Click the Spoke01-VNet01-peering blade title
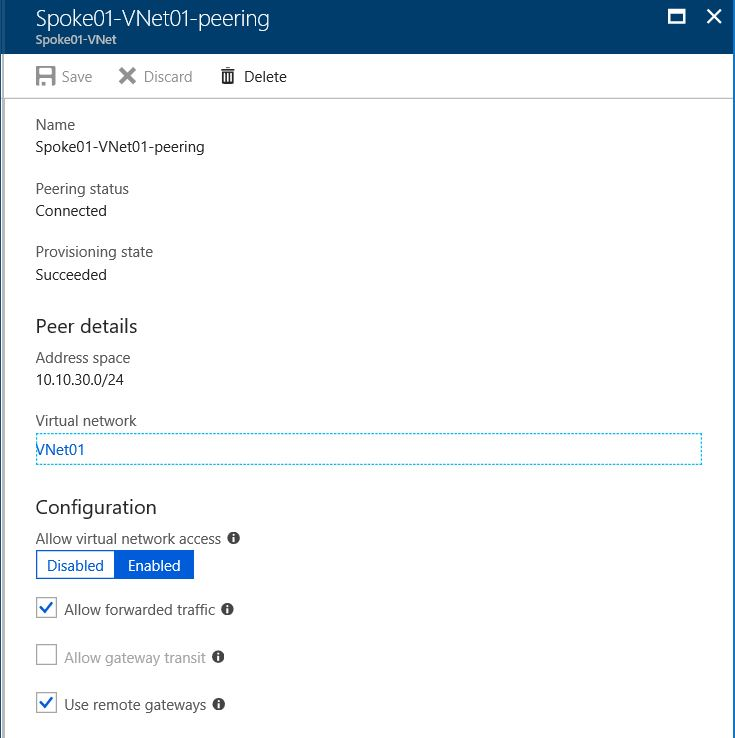Viewport: 735px width, 738px height. coord(152,18)
